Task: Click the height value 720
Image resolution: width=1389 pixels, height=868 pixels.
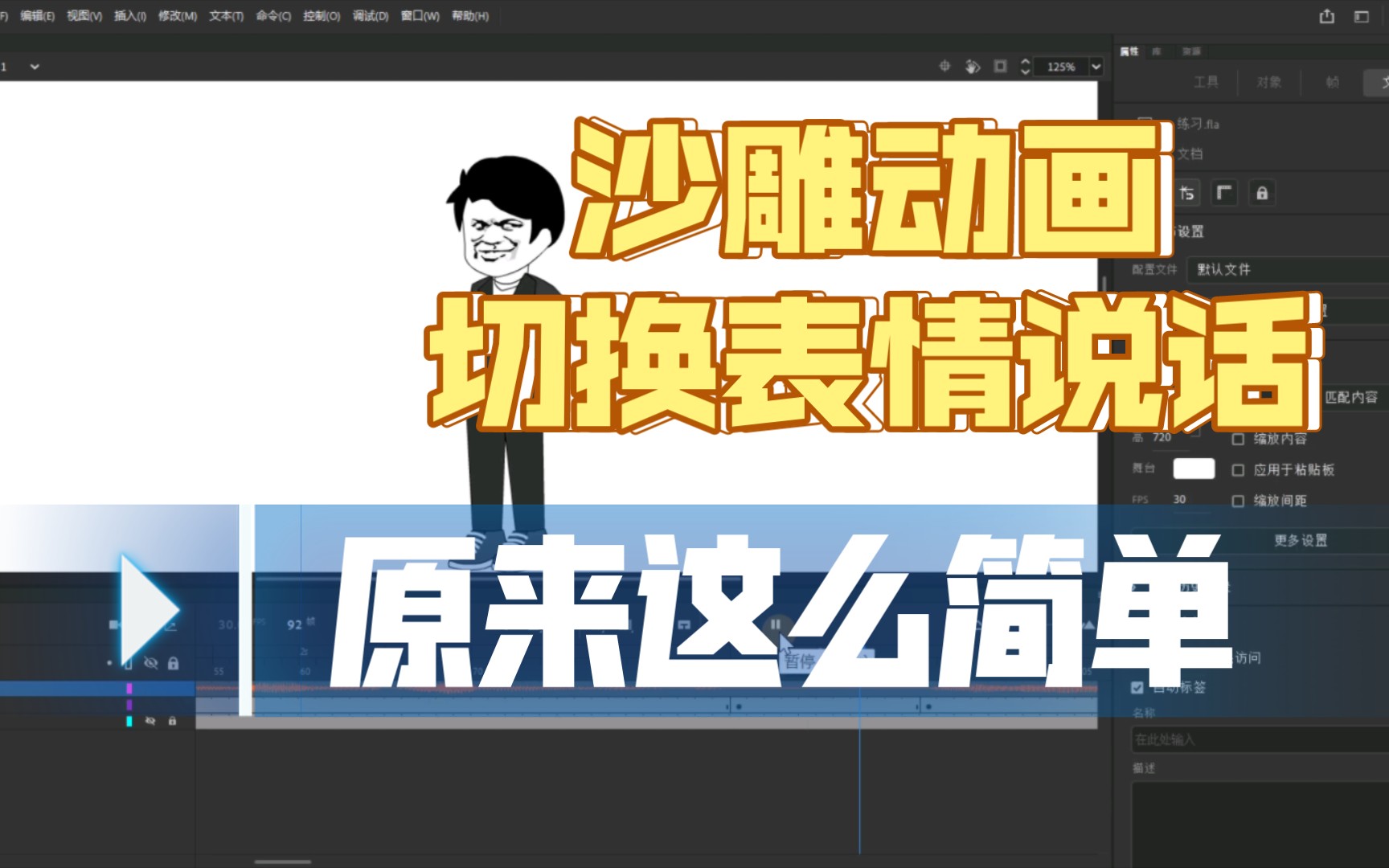Action: coord(1162,437)
